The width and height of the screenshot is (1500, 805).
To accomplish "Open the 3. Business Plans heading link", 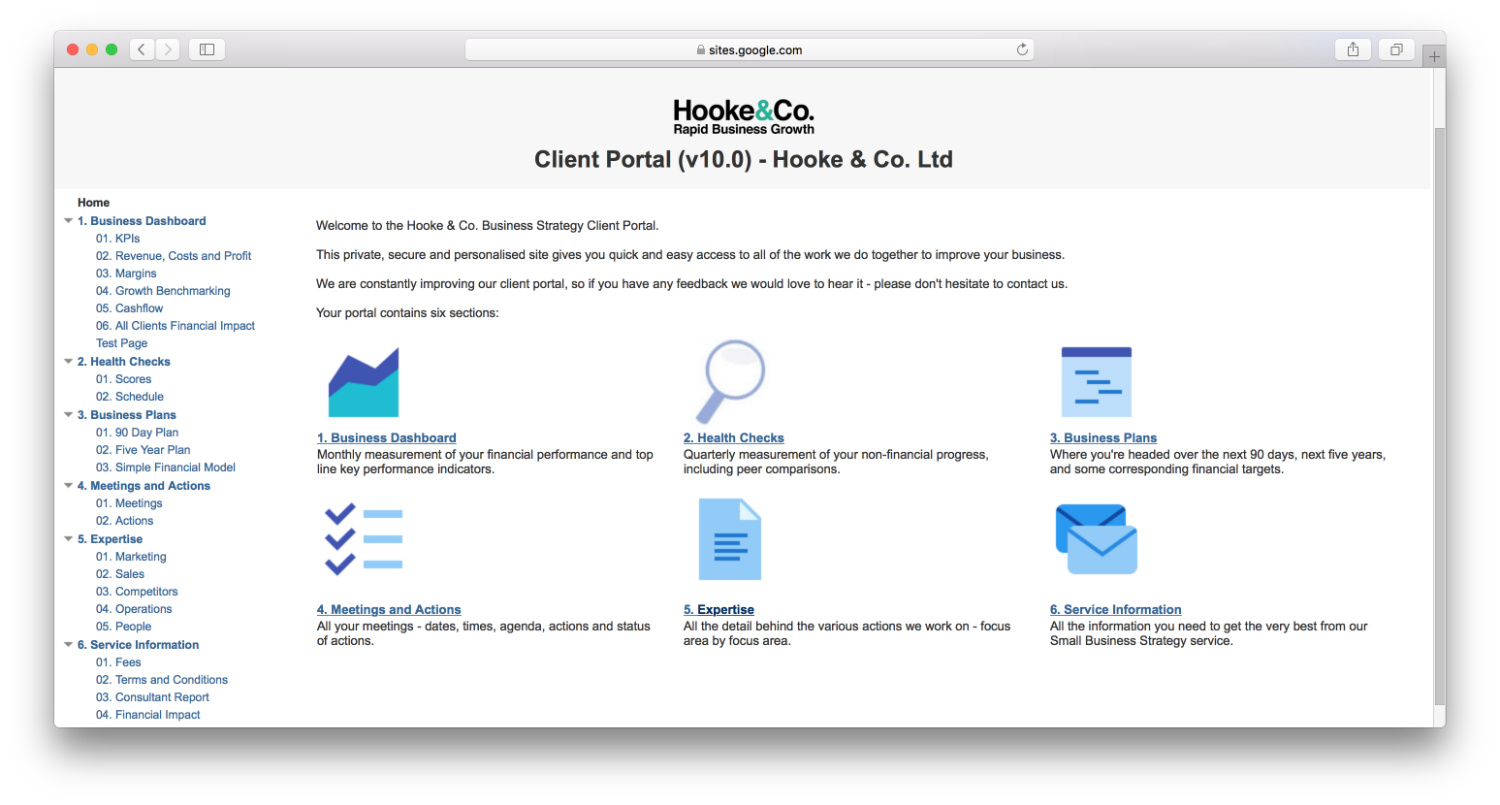I will click(x=1103, y=438).
